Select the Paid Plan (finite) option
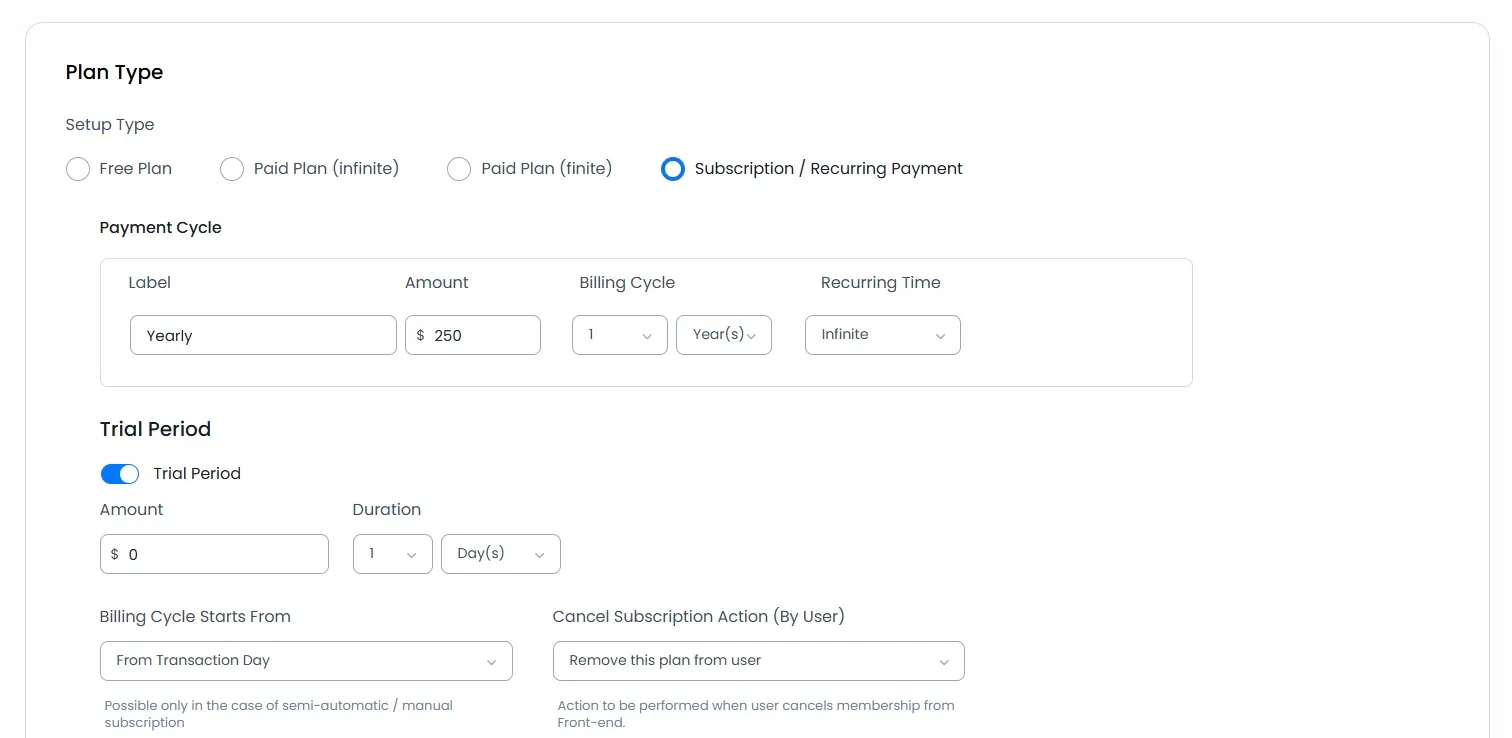 click(459, 169)
